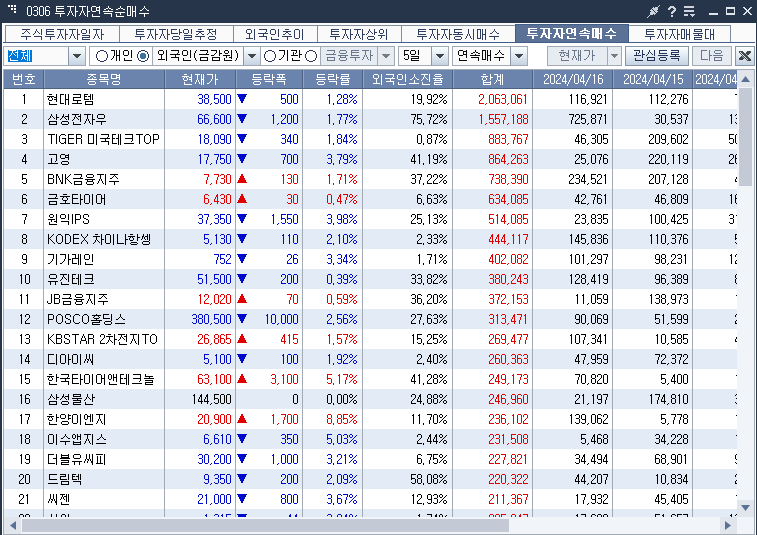
Task: Open help question mark icon
Action: pyautogui.click(x=672, y=11)
